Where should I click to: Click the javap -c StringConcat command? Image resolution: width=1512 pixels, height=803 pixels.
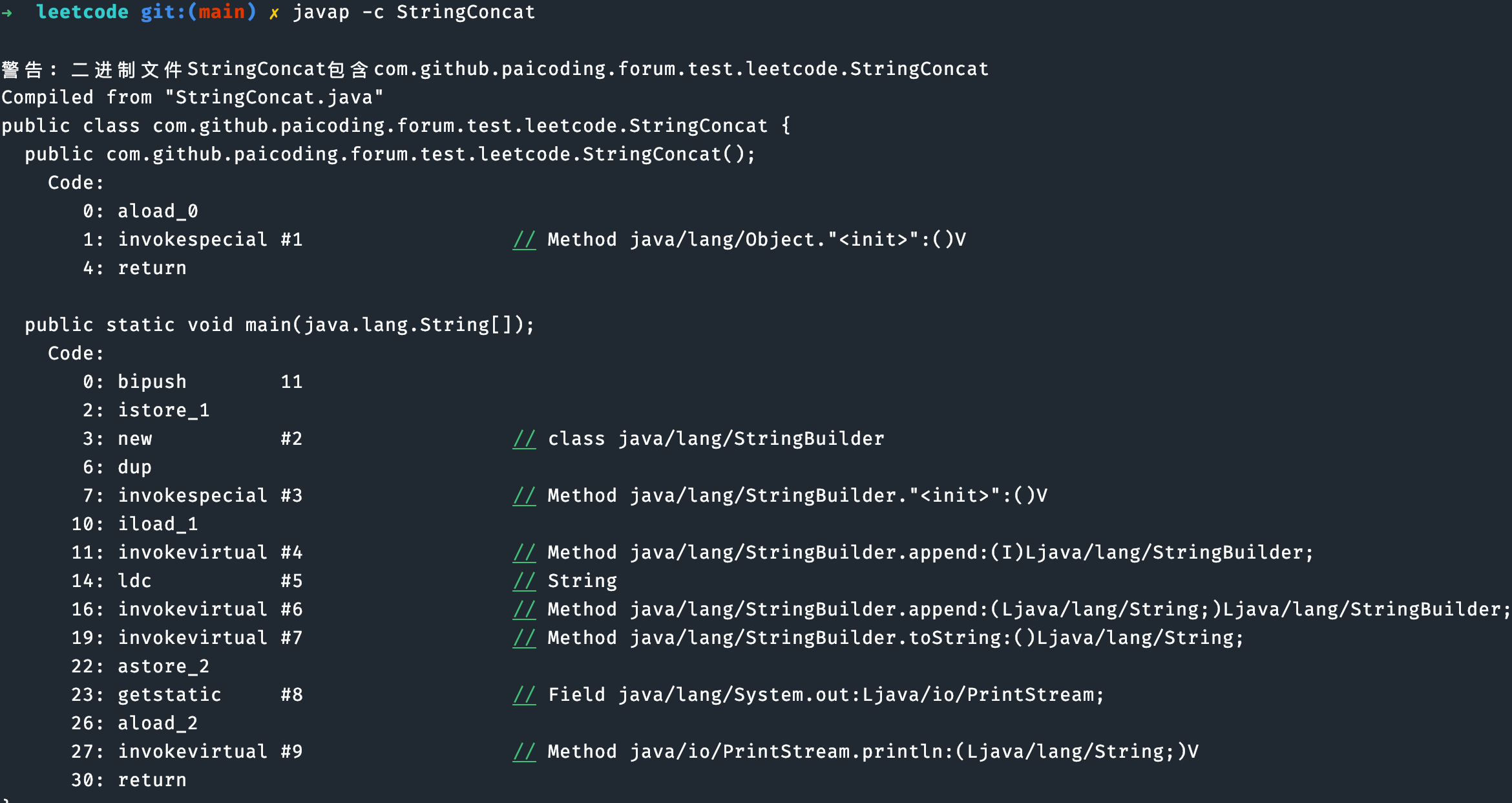[x=414, y=12]
